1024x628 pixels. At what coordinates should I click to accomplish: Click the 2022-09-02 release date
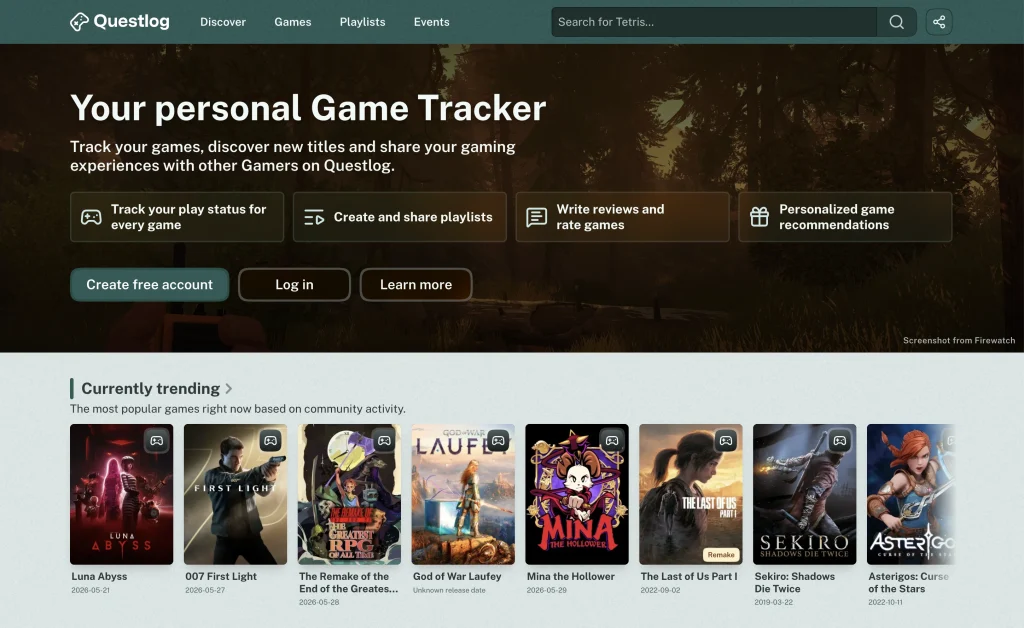660,590
